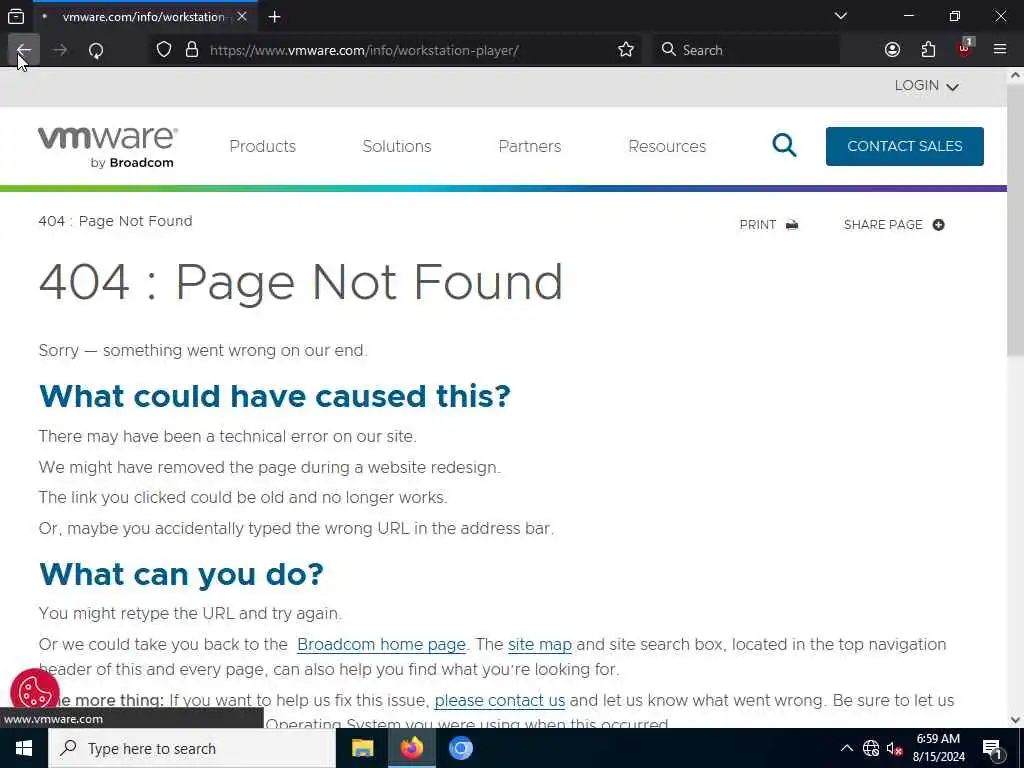
Task: Open the cookie settings round button
Action: [x=35, y=692]
